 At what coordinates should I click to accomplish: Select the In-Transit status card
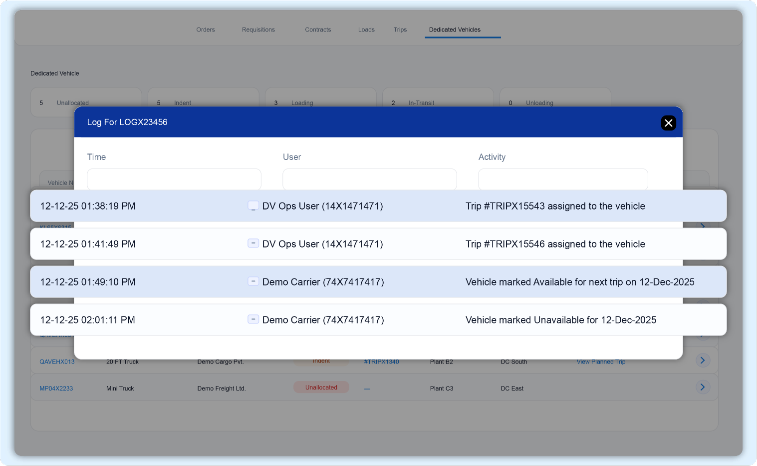436,103
